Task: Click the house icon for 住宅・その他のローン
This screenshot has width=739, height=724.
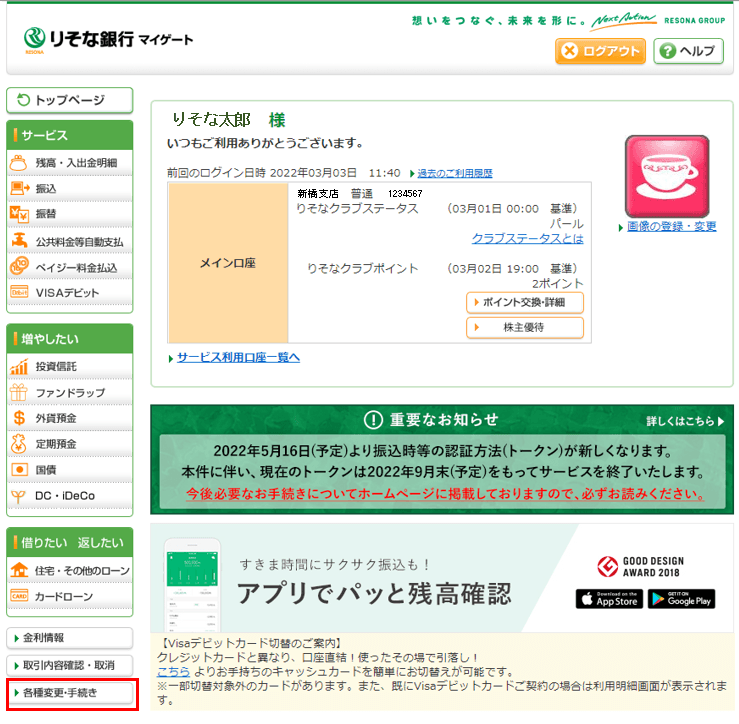Action: (x=19, y=570)
